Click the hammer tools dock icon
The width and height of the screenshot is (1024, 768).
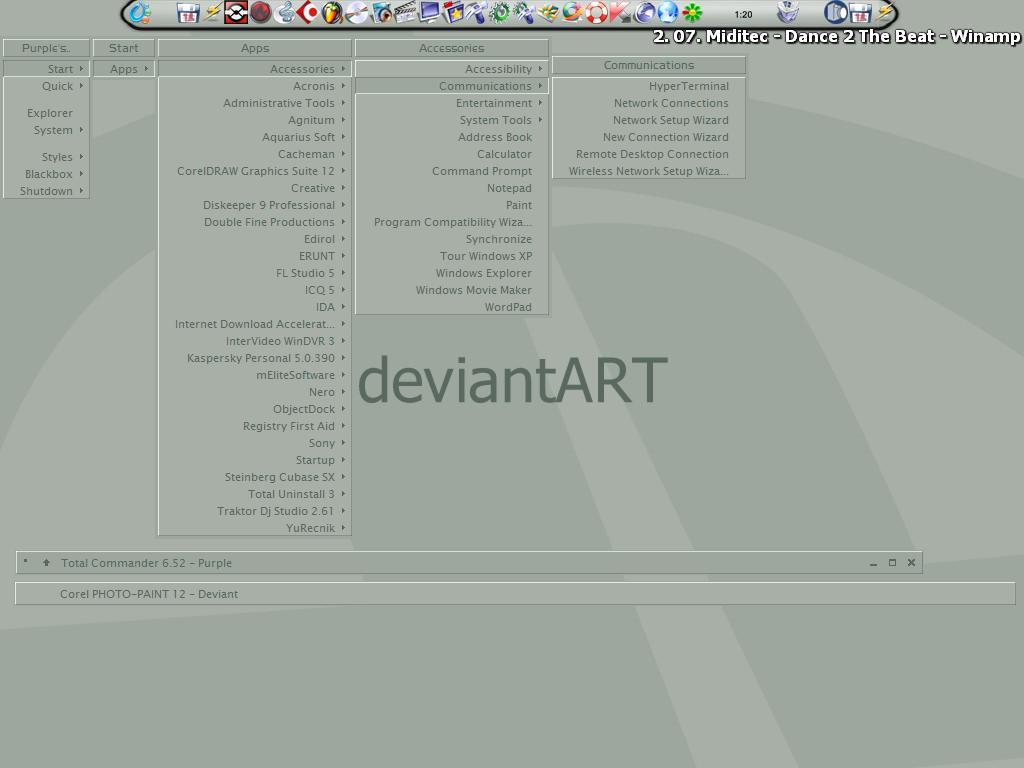click(477, 13)
